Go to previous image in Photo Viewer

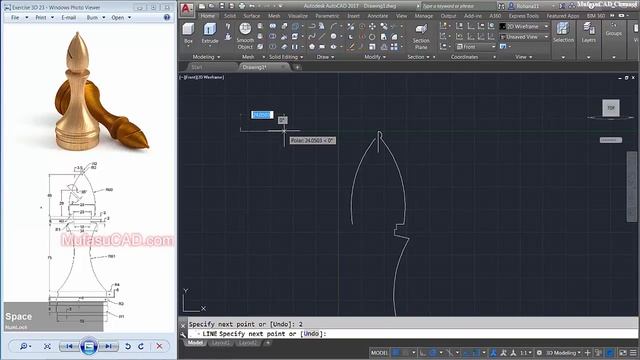69,346
